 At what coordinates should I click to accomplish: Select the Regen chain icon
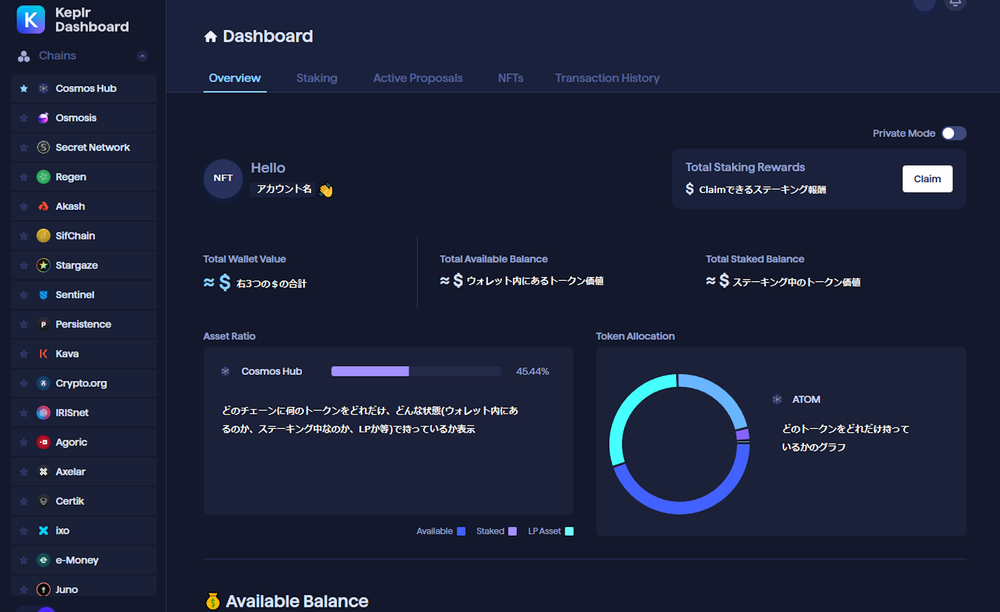tap(43, 177)
